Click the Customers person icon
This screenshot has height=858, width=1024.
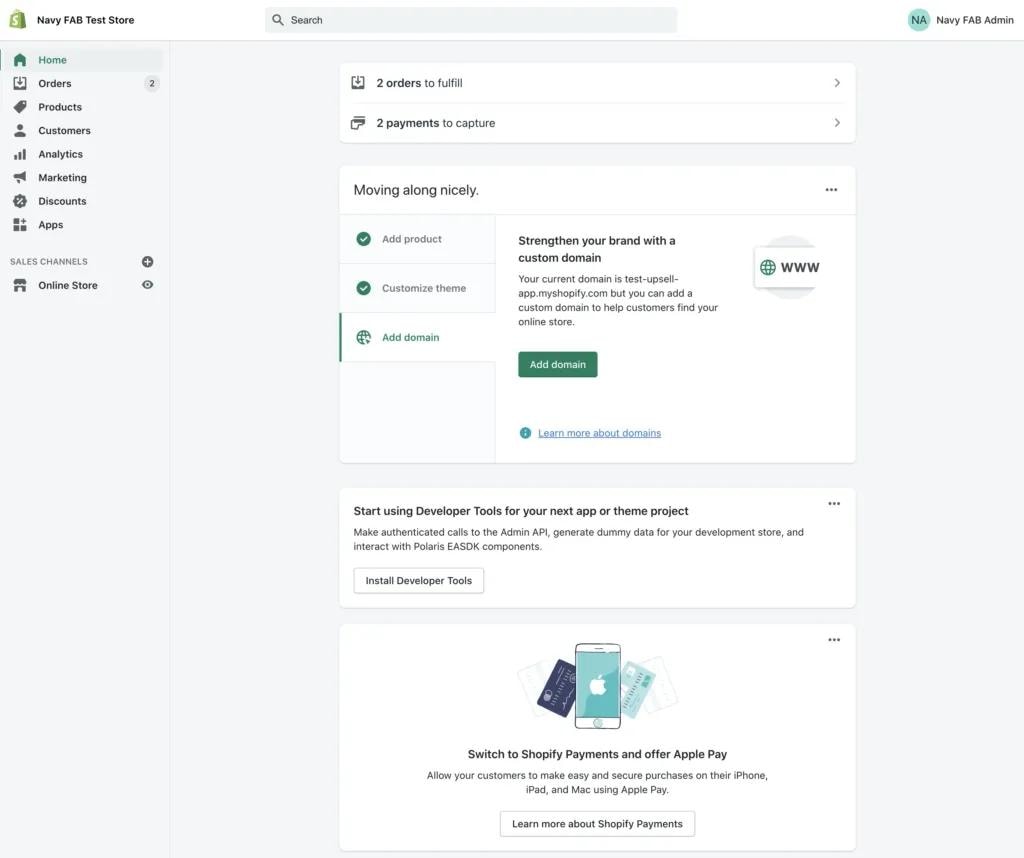[20, 131]
